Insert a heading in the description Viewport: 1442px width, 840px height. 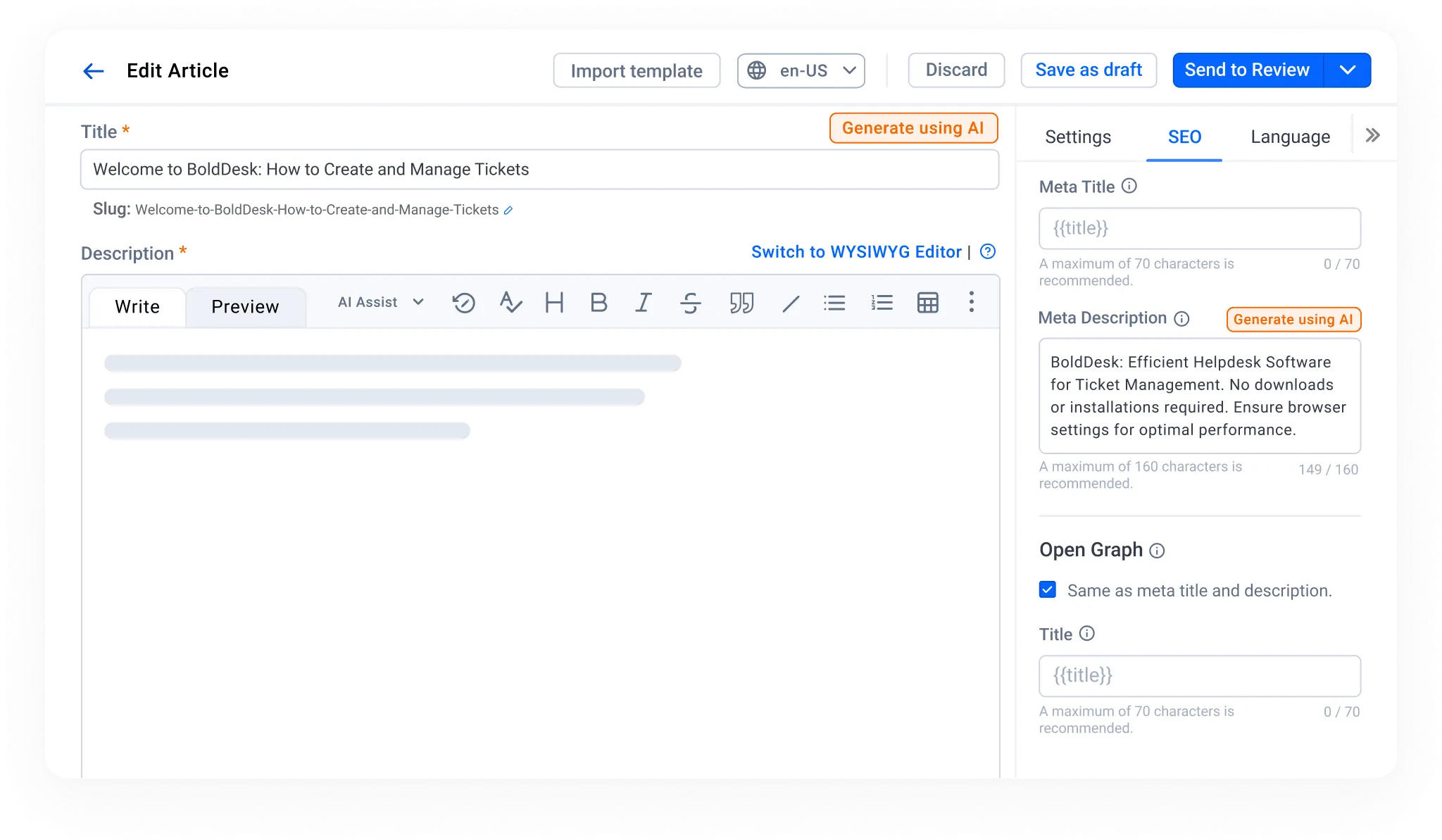pos(553,303)
